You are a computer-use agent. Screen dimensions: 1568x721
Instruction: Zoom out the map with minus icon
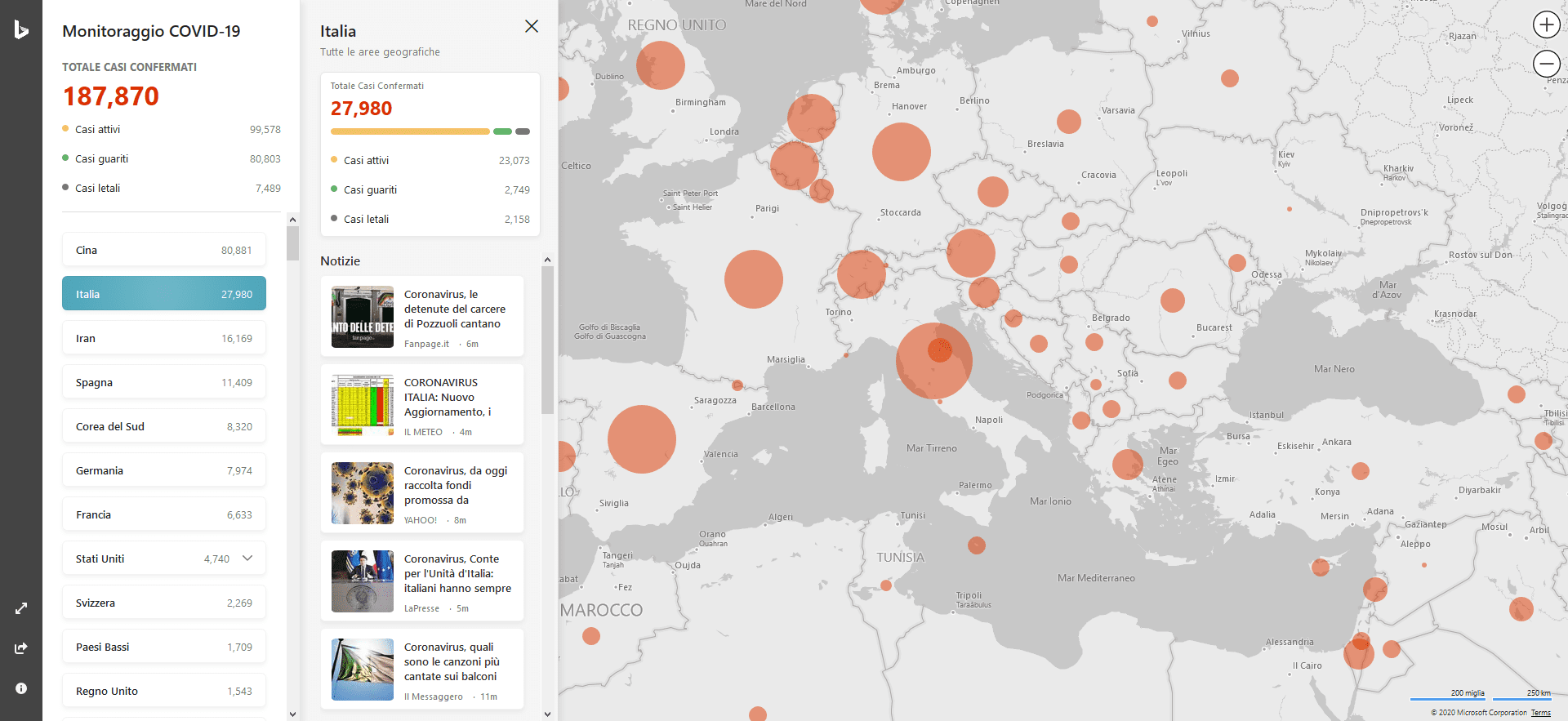tap(1546, 64)
